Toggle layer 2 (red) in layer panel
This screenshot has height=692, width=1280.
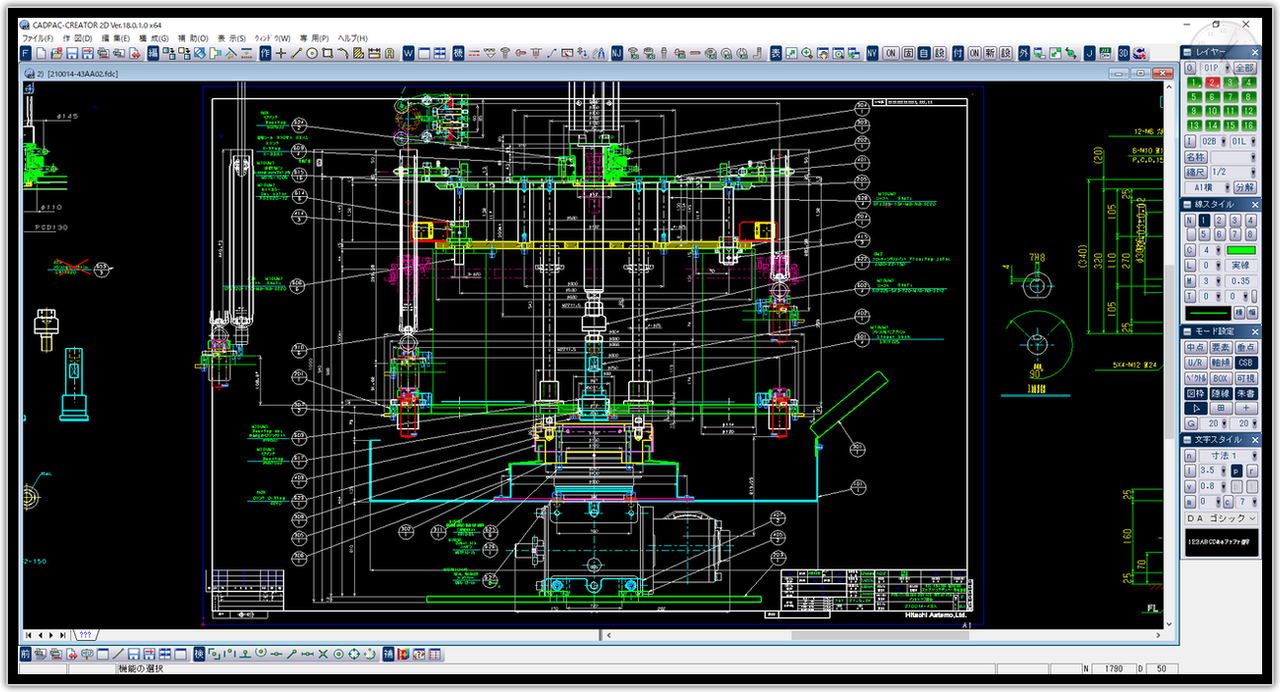coord(1212,82)
